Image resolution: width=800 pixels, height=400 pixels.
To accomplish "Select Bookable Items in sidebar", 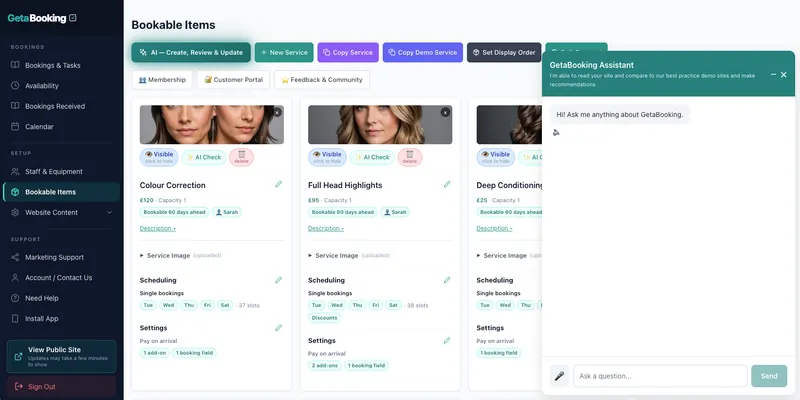I will (61, 192).
